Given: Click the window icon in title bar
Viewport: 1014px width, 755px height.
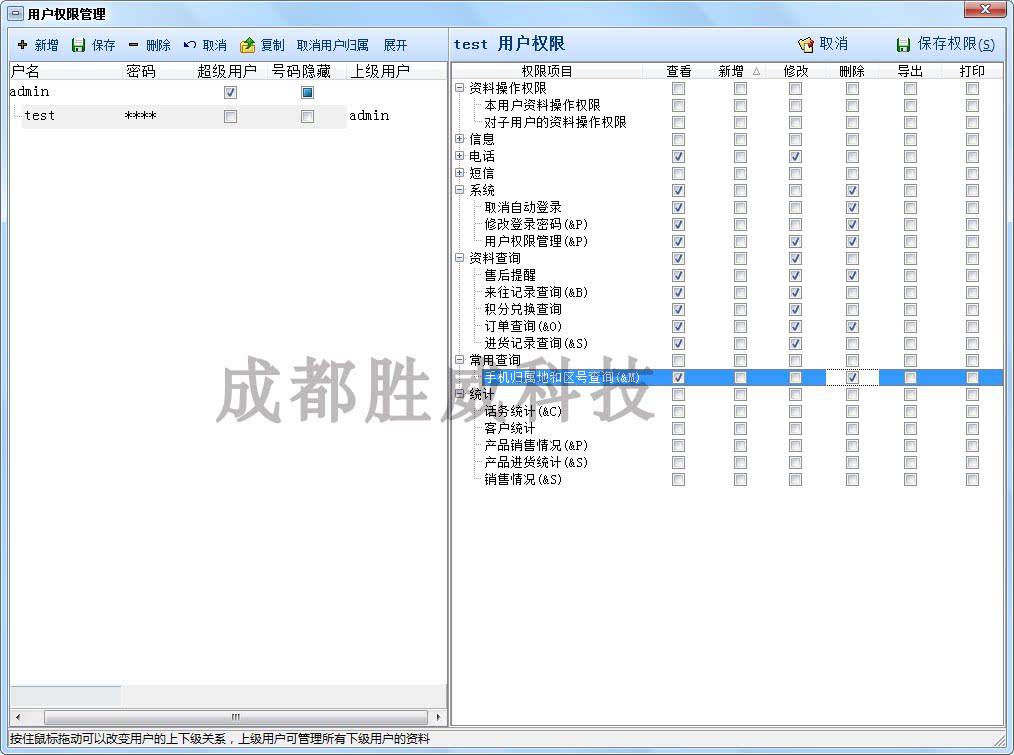Looking at the screenshot, I should point(15,14).
